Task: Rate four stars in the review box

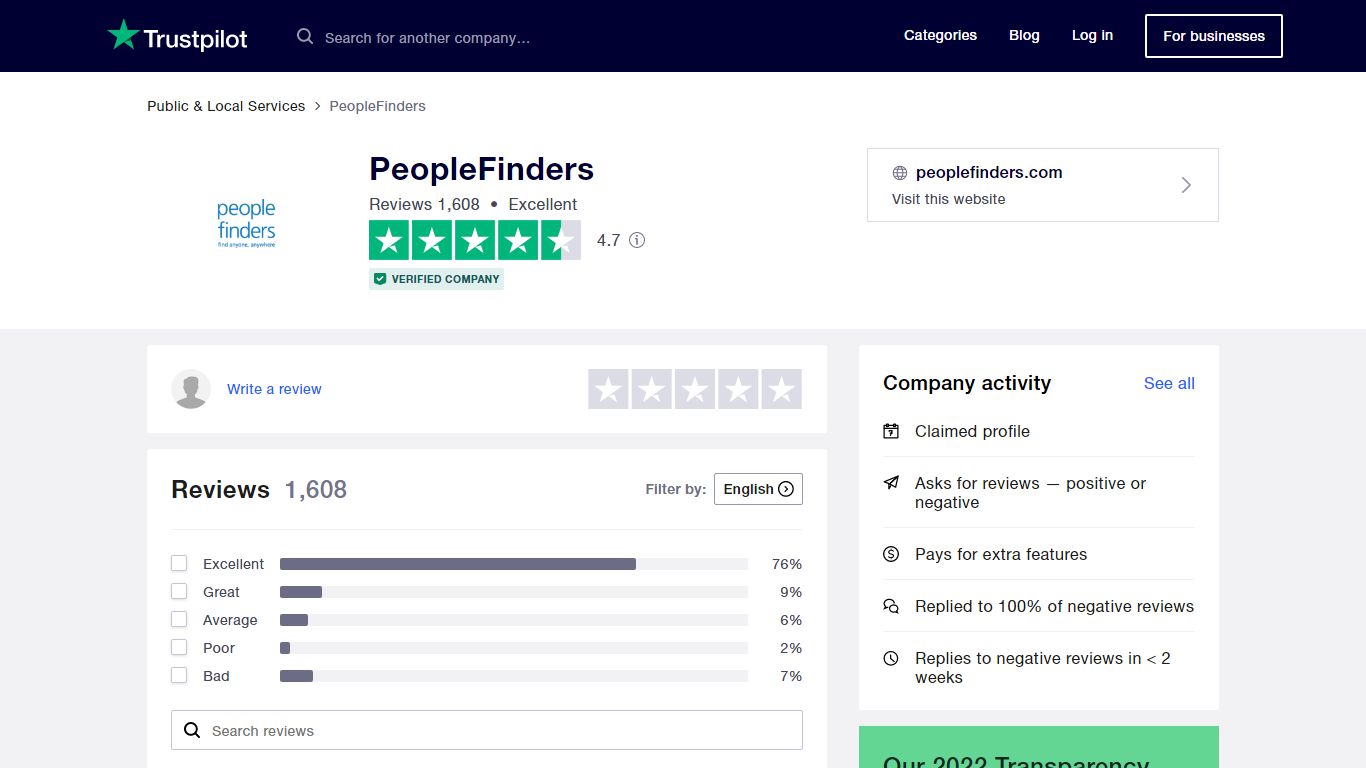Action: point(738,389)
